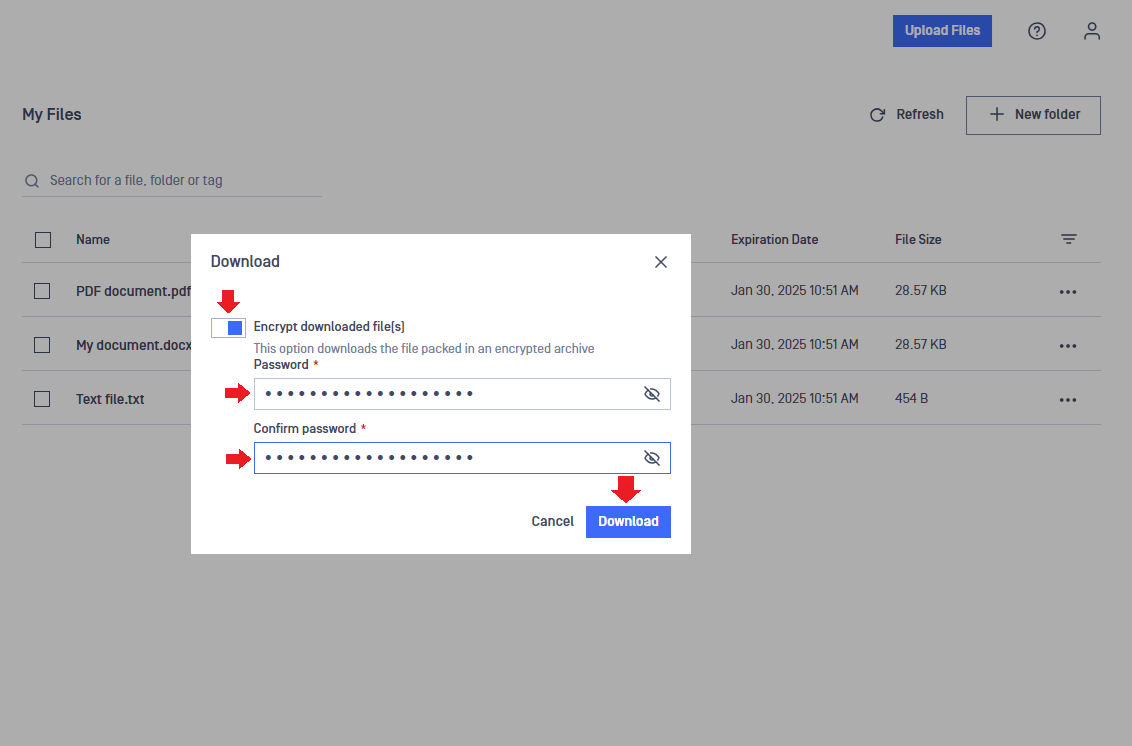Open the help question mark icon
Screen dimensions: 1132x746
[1037, 31]
